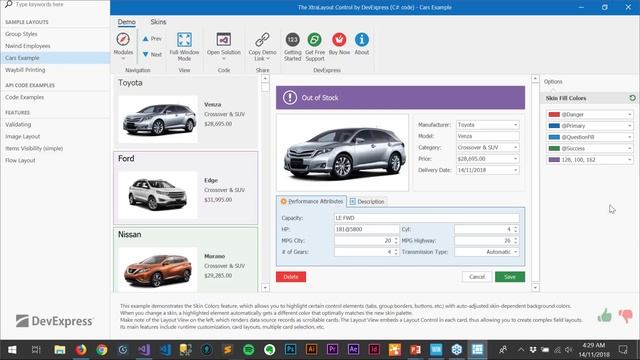Screen dimensions: 640x360
Task: Open Premiere Pro from taskbar
Action: pyautogui.click(x=332, y=350)
